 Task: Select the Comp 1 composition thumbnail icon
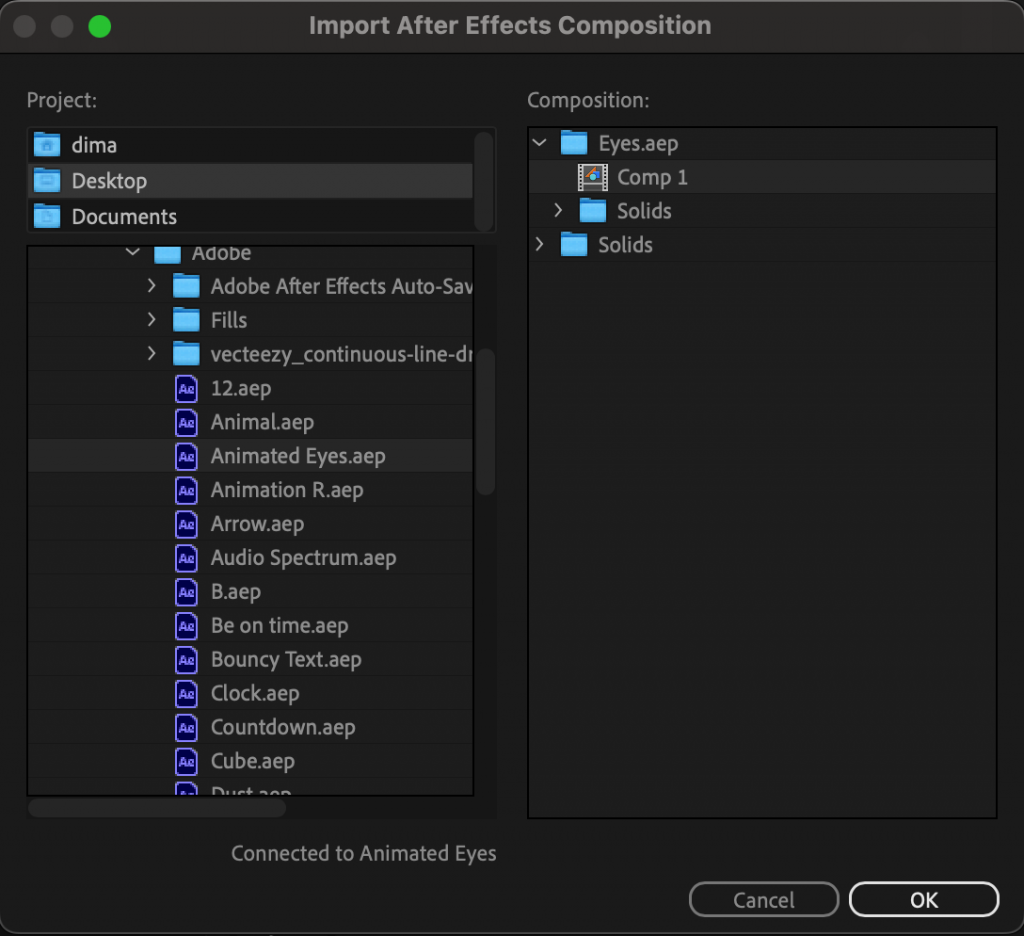(x=594, y=176)
